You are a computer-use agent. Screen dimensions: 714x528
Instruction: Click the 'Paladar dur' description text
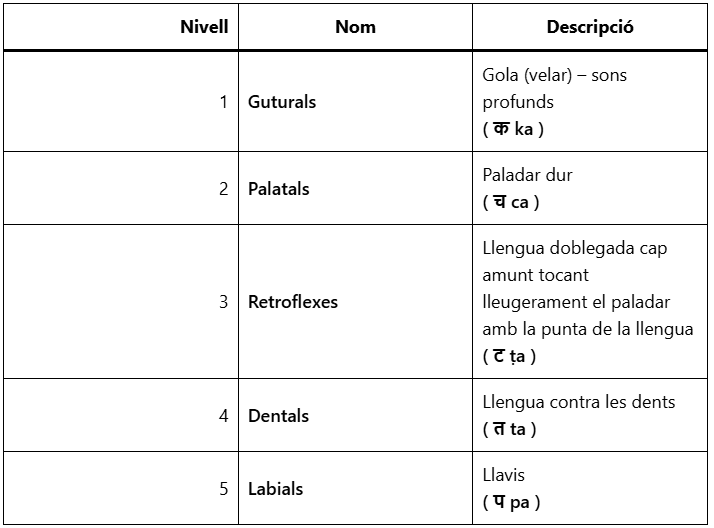tap(527, 175)
